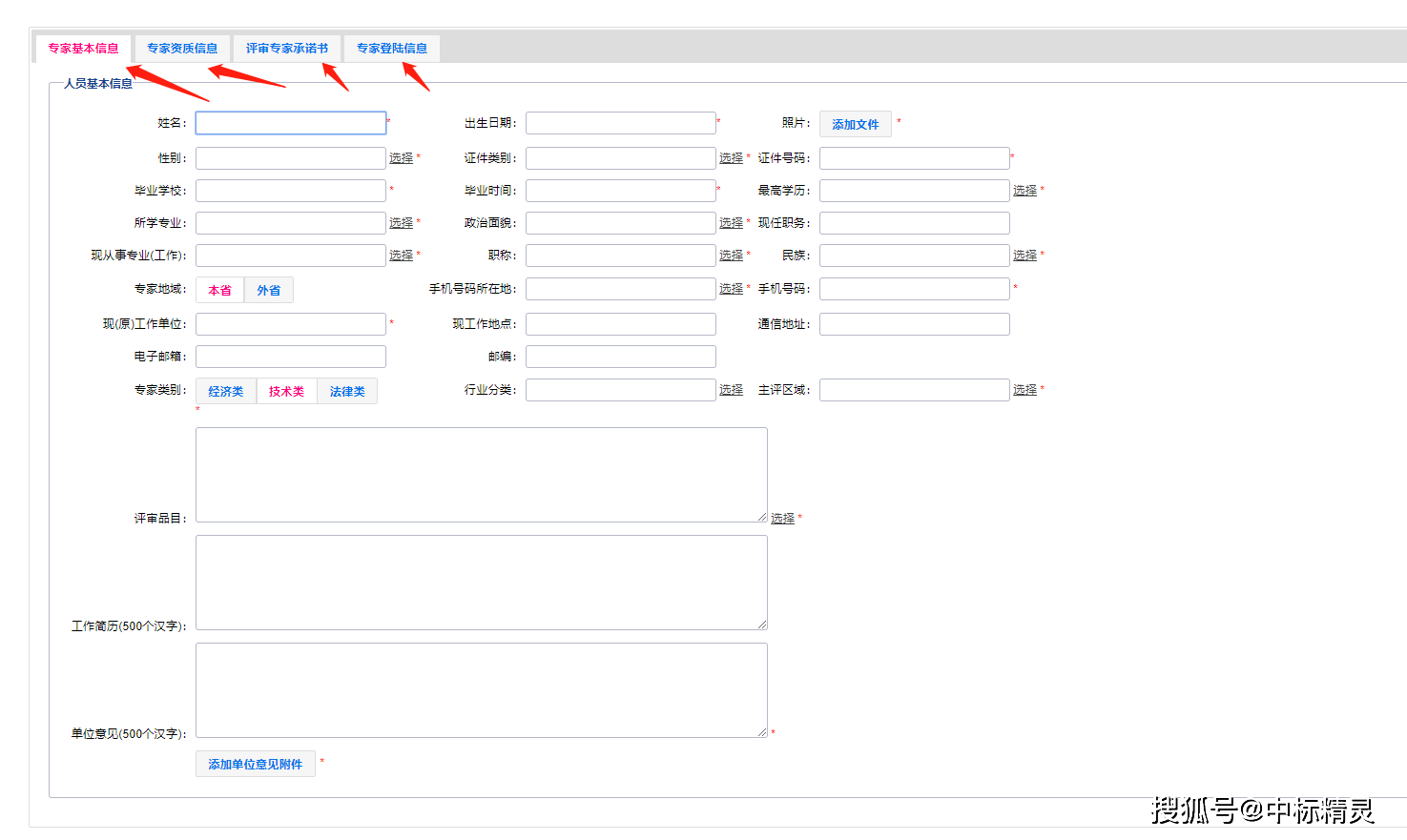Open the 性别 选择 picker link
The width and height of the screenshot is (1407, 840).
401,158
